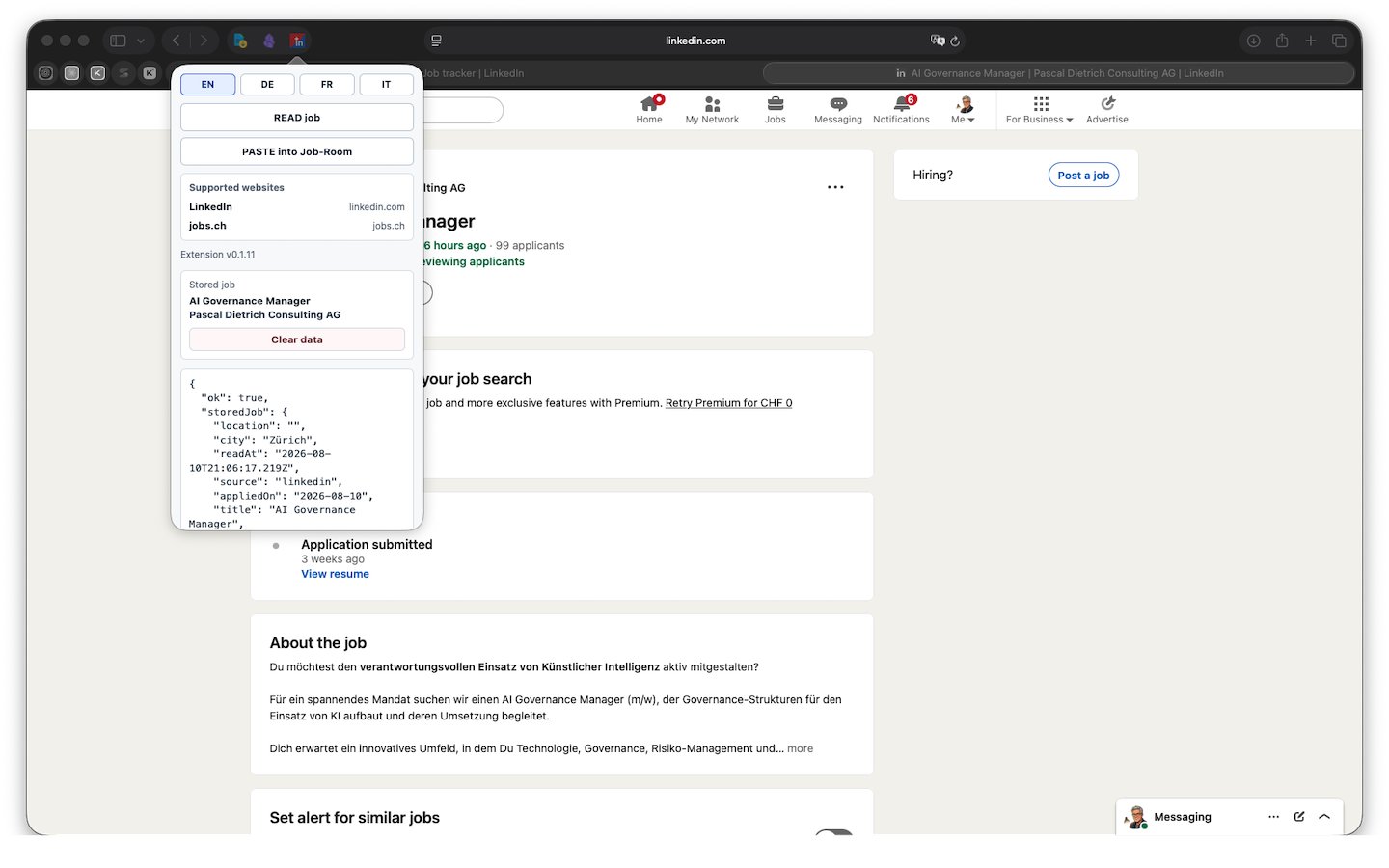Screen dimensions: 1389x868
Task: Click the linkedin.com address bar
Action: (x=694, y=41)
